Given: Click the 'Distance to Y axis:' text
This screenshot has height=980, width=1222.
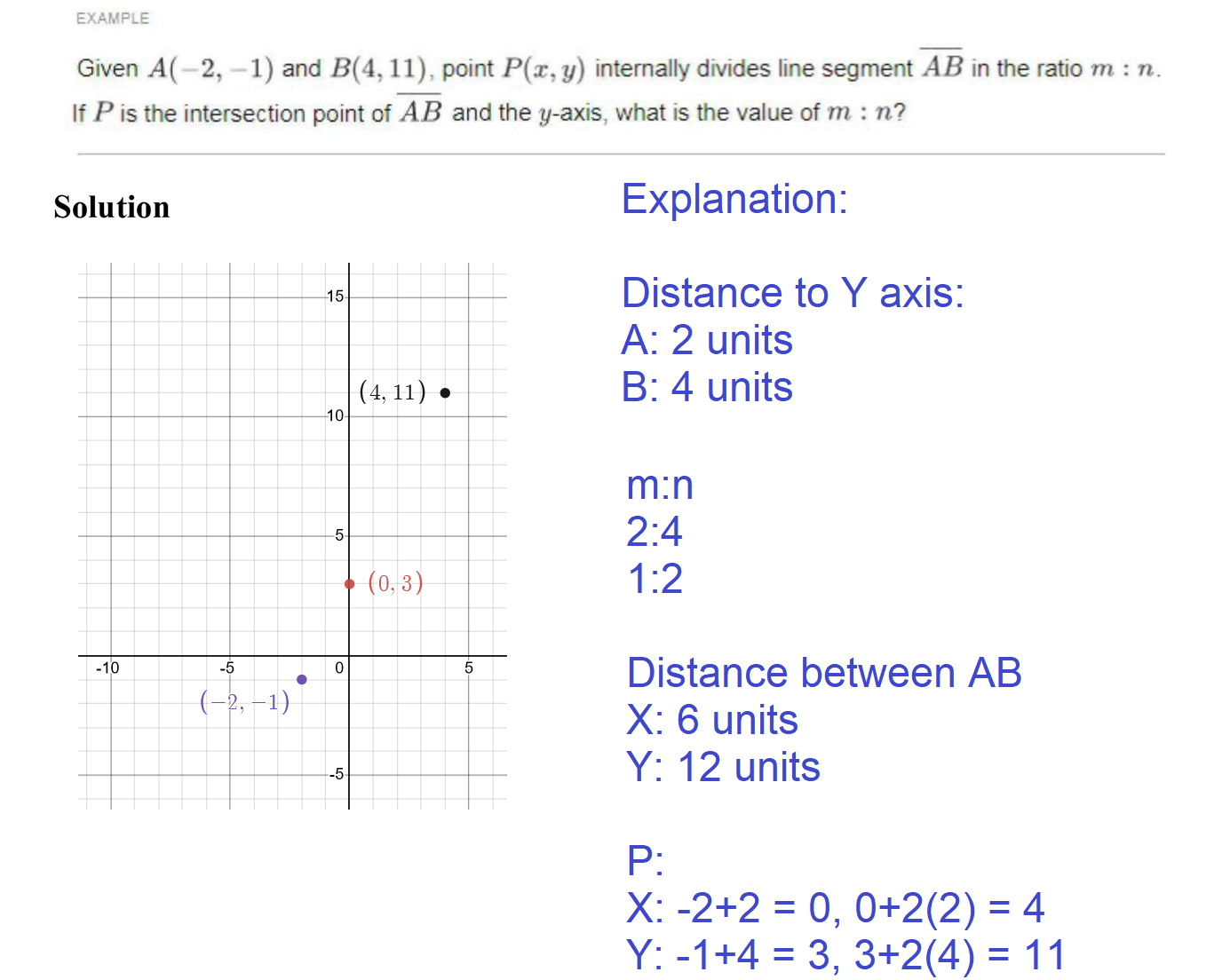Looking at the screenshot, I should click(792, 293).
